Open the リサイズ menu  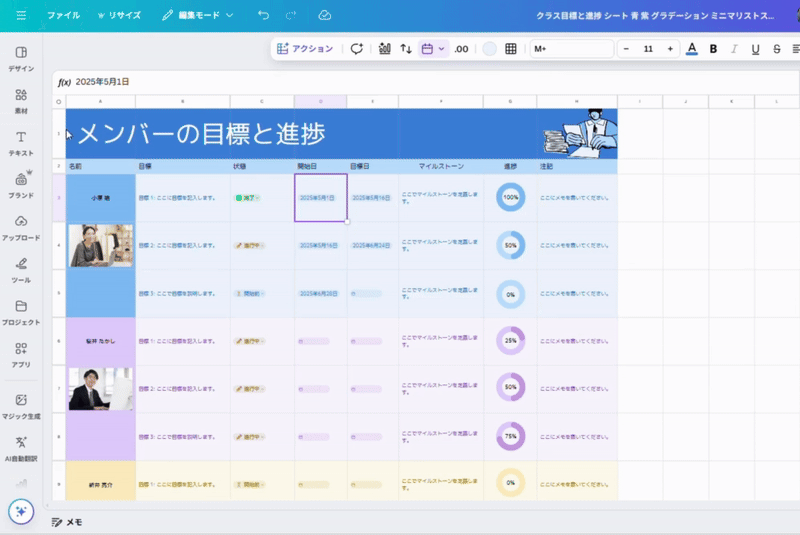(x=119, y=15)
